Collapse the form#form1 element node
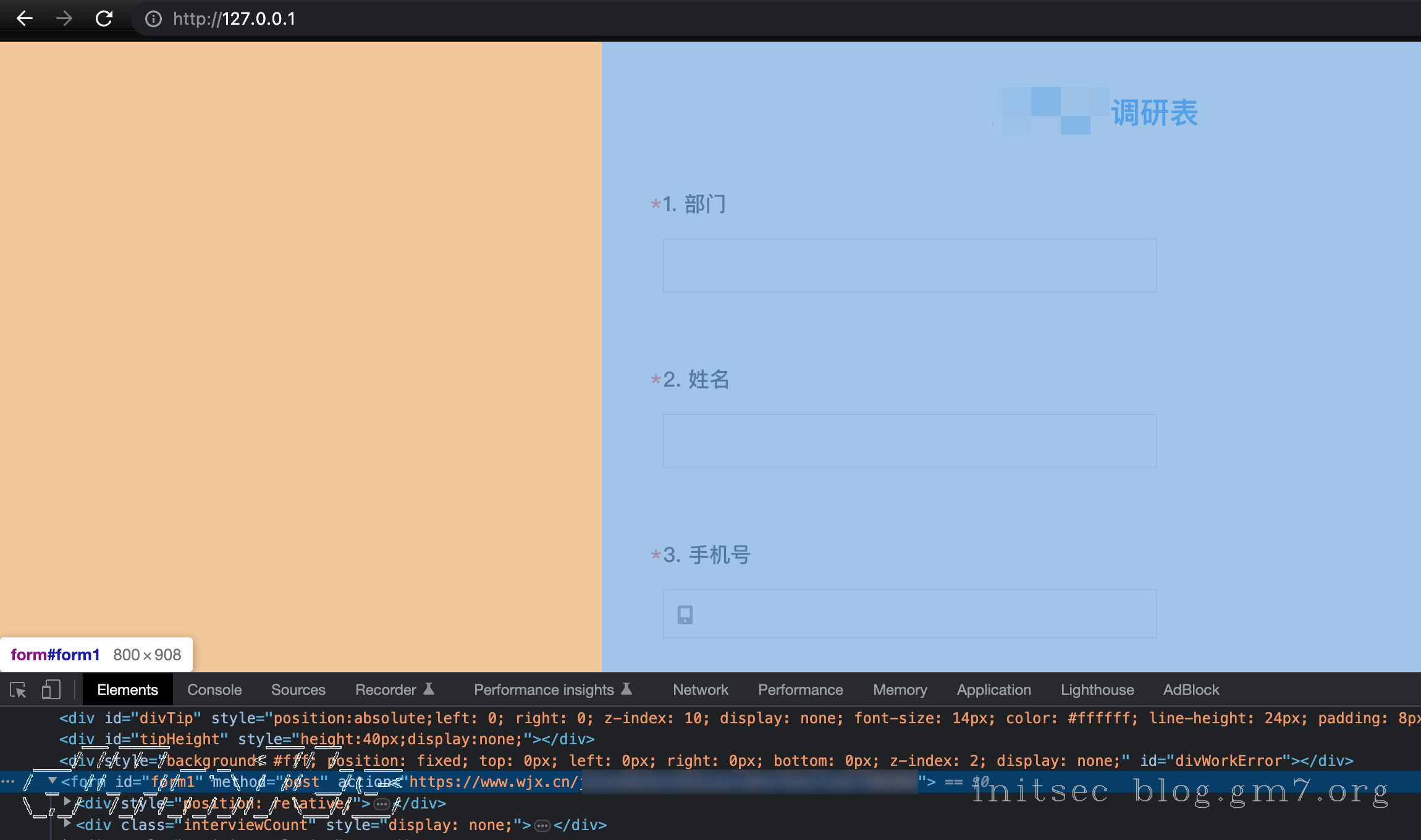The height and width of the screenshot is (840, 1421). pos(53,781)
